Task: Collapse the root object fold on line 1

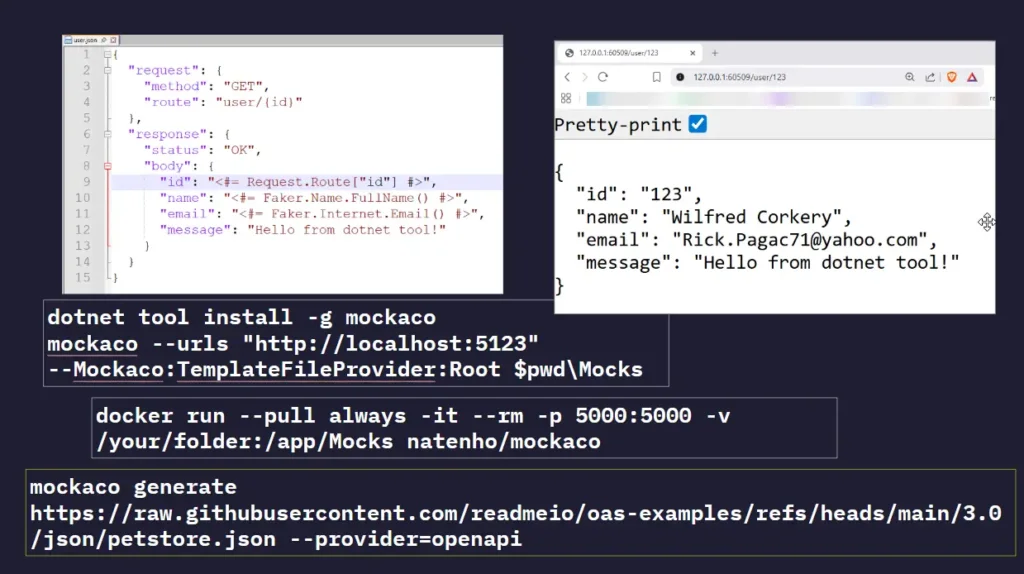Action: 108,54
